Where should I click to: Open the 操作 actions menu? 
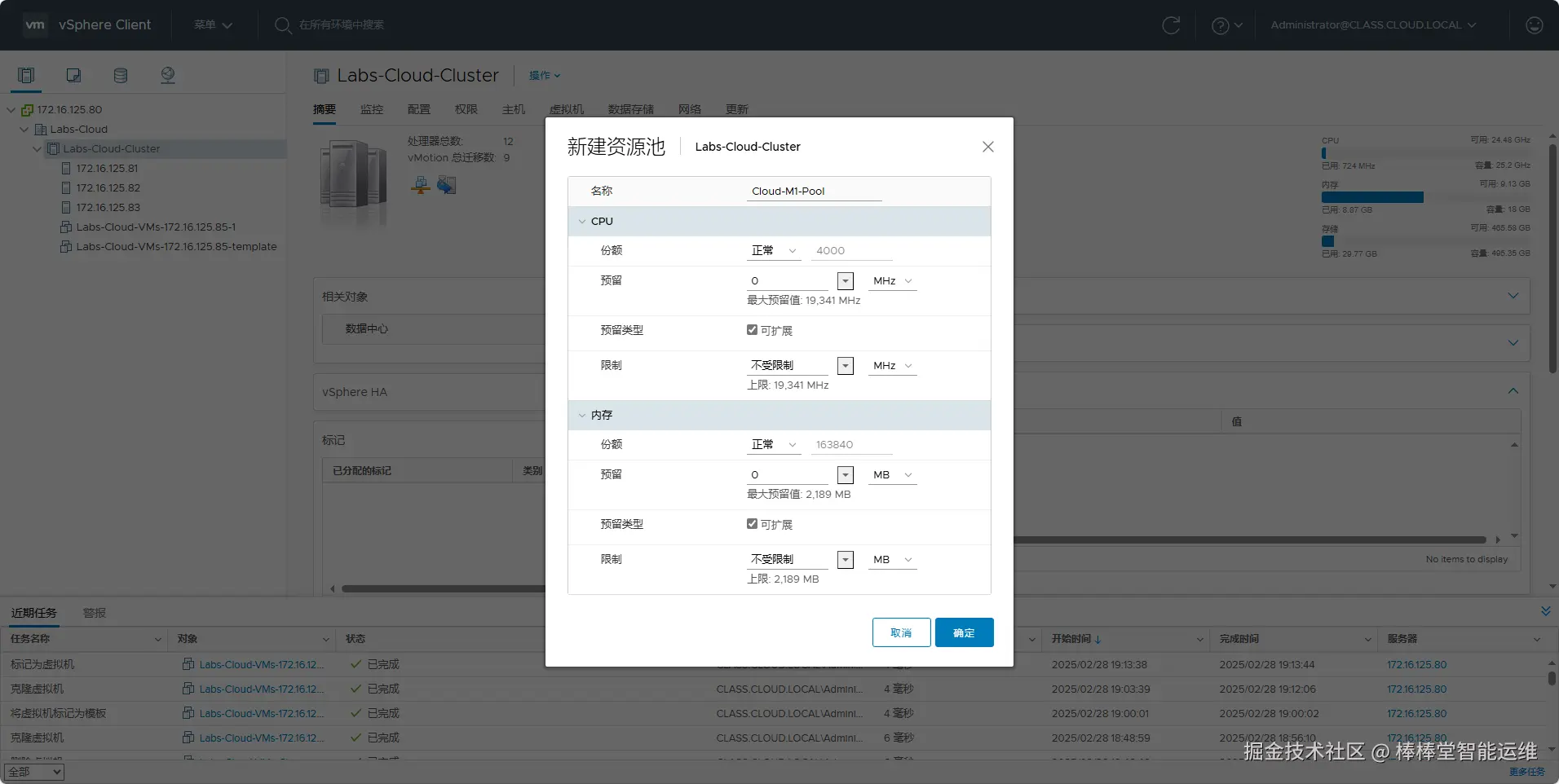pyautogui.click(x=545, y=76)
